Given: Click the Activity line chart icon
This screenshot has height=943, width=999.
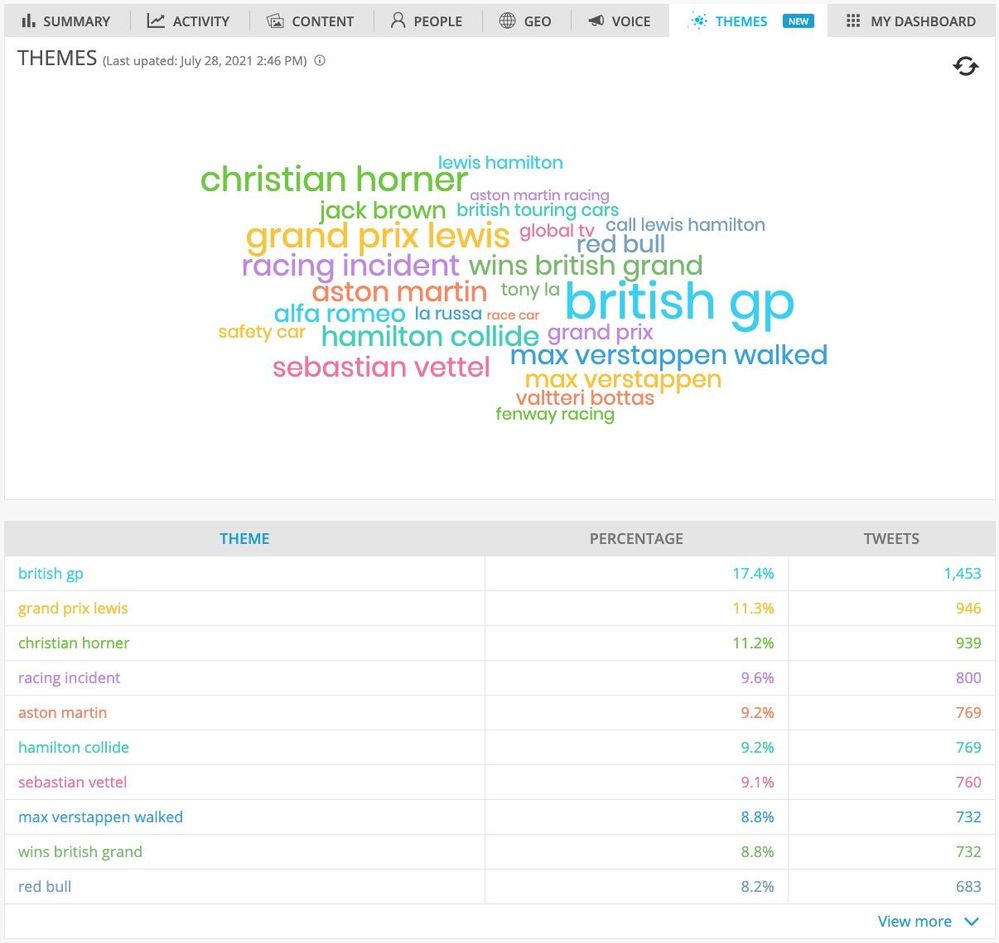Looking at the screenshot, I should 155,21.
